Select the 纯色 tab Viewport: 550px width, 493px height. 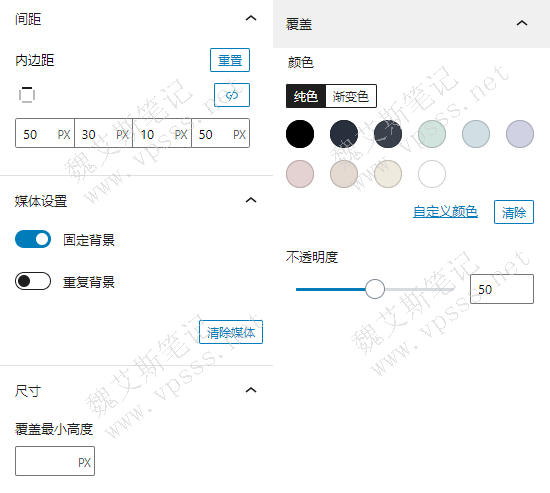click(x=306, y=96)
